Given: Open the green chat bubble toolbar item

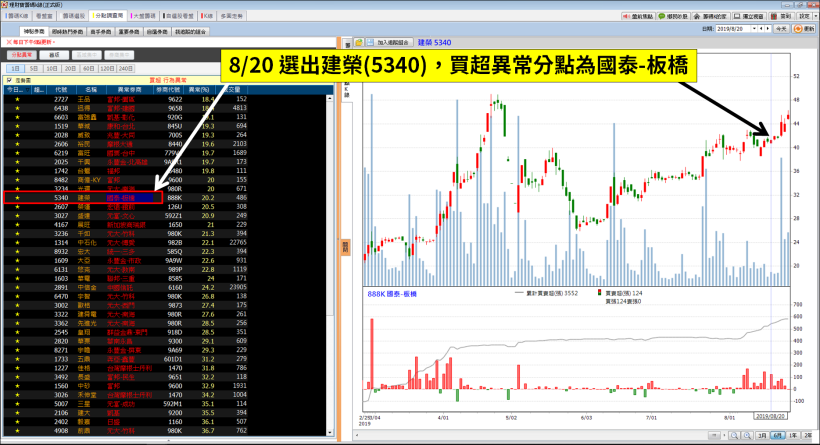Looking at the screenshot, I should [673, 16].
